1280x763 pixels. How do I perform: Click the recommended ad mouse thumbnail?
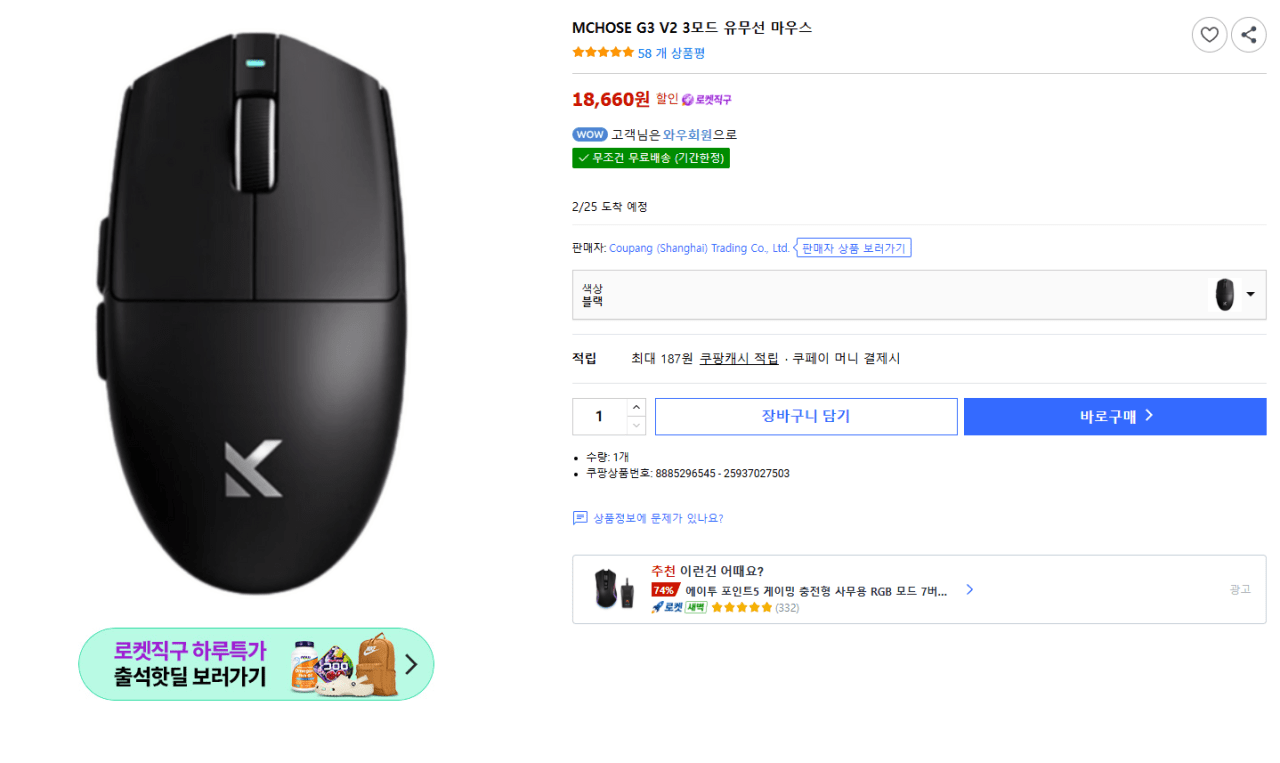click(x=612, y=589)
